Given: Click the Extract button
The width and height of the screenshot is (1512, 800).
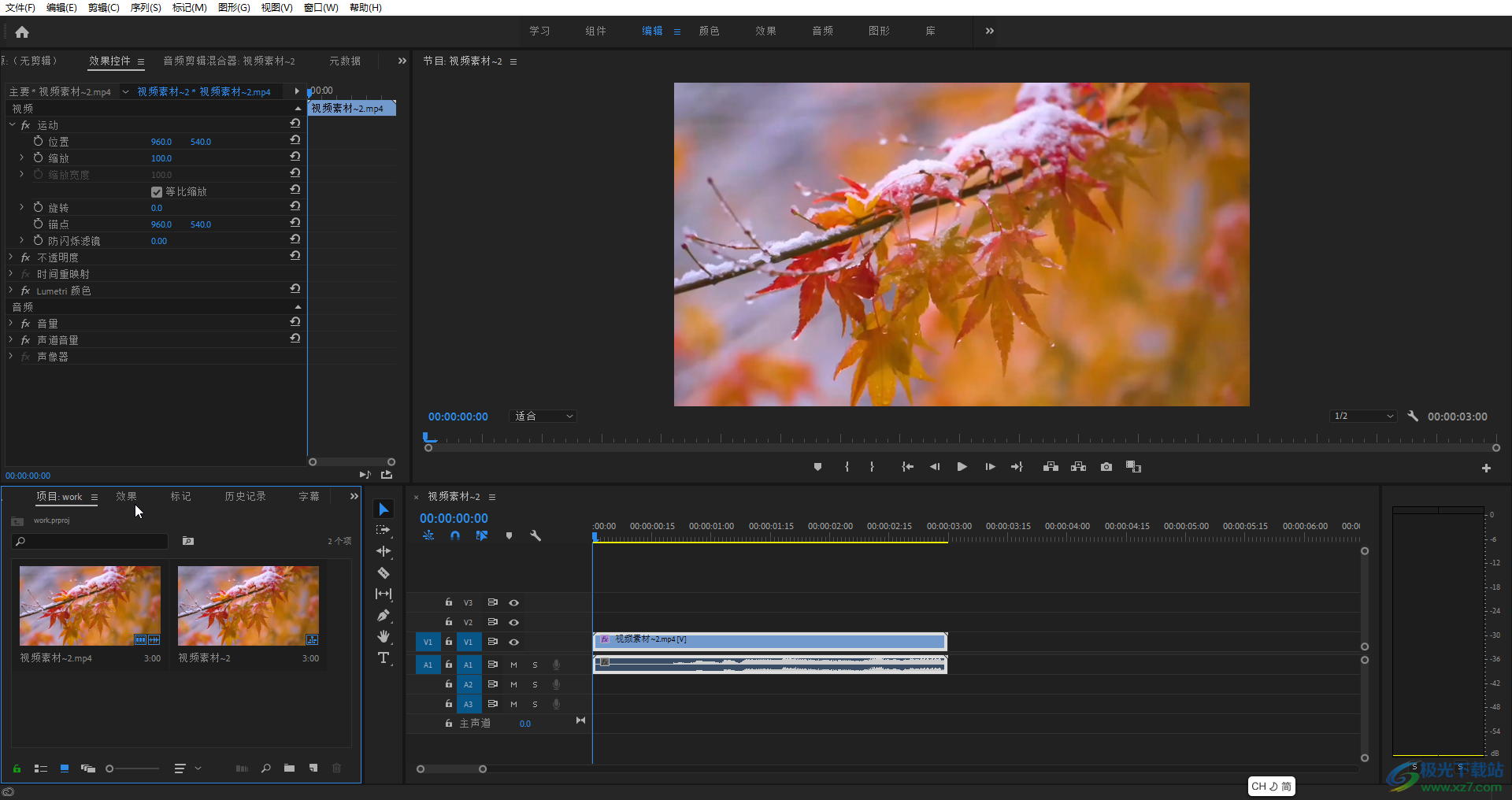Looking at the screenshot, I should 1078,467.
